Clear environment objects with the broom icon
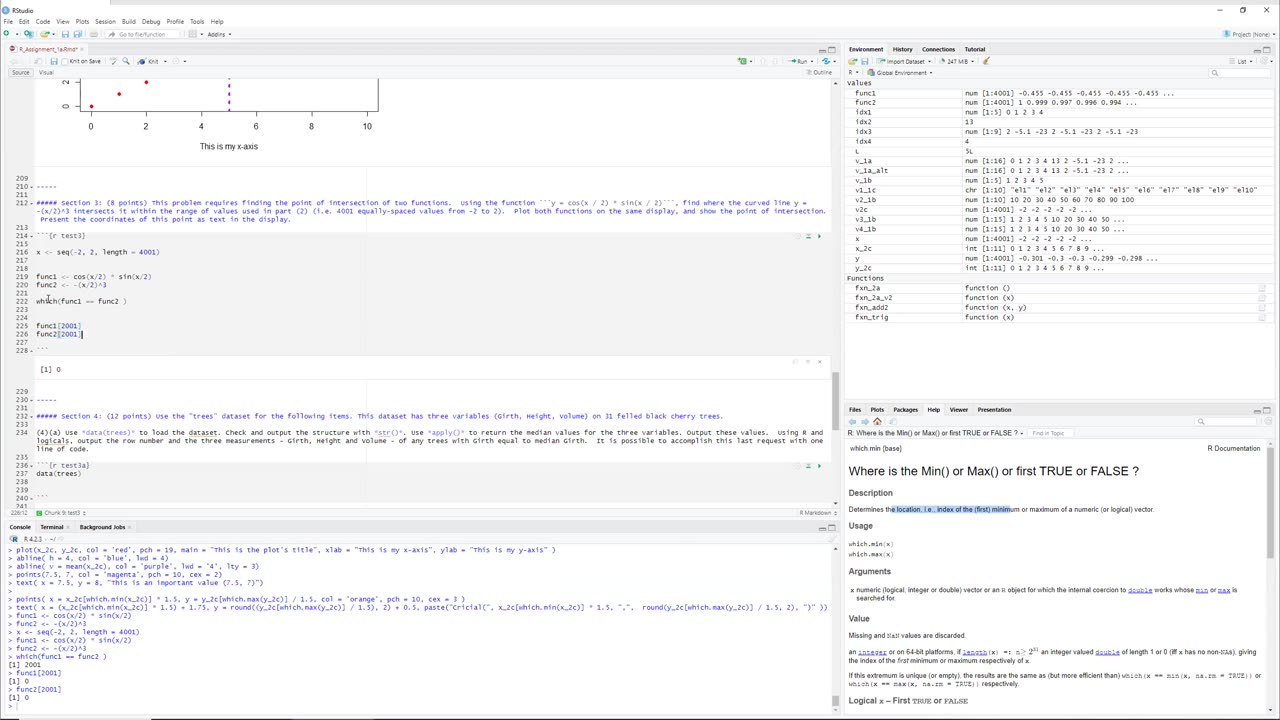 (986, 61)
